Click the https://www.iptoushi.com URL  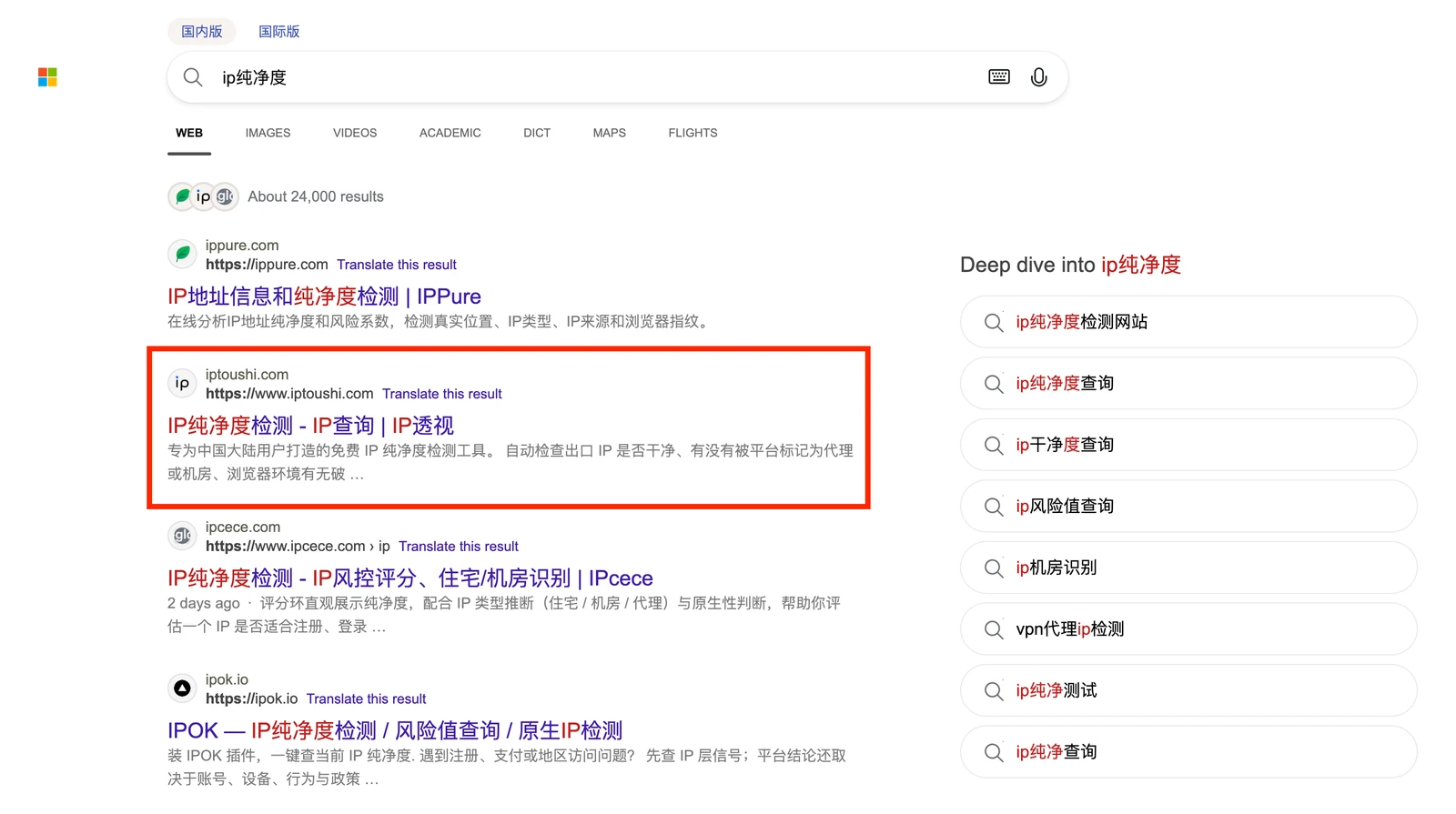pos(289,394)
